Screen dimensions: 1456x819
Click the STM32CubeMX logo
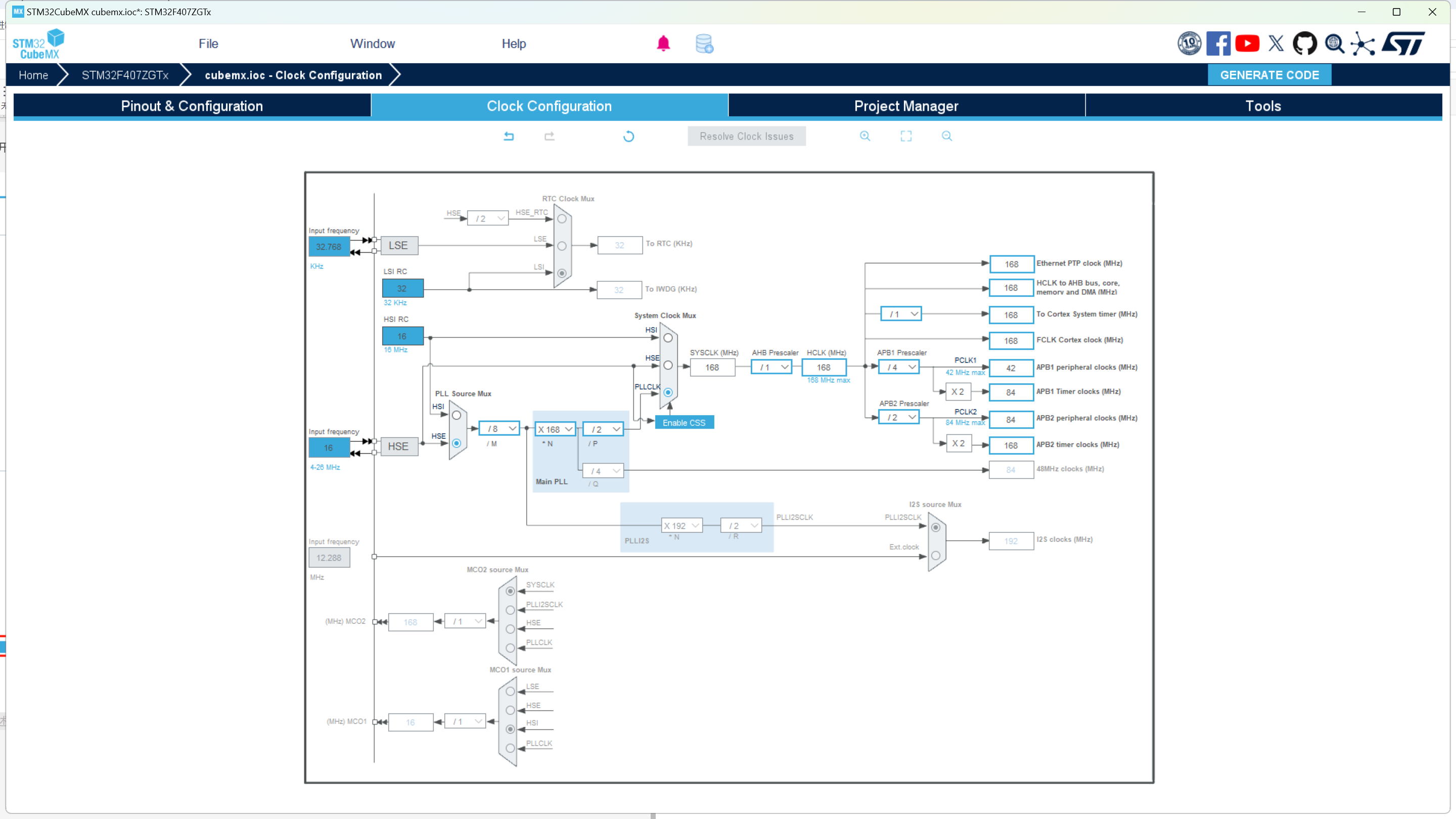coord(38,43)
